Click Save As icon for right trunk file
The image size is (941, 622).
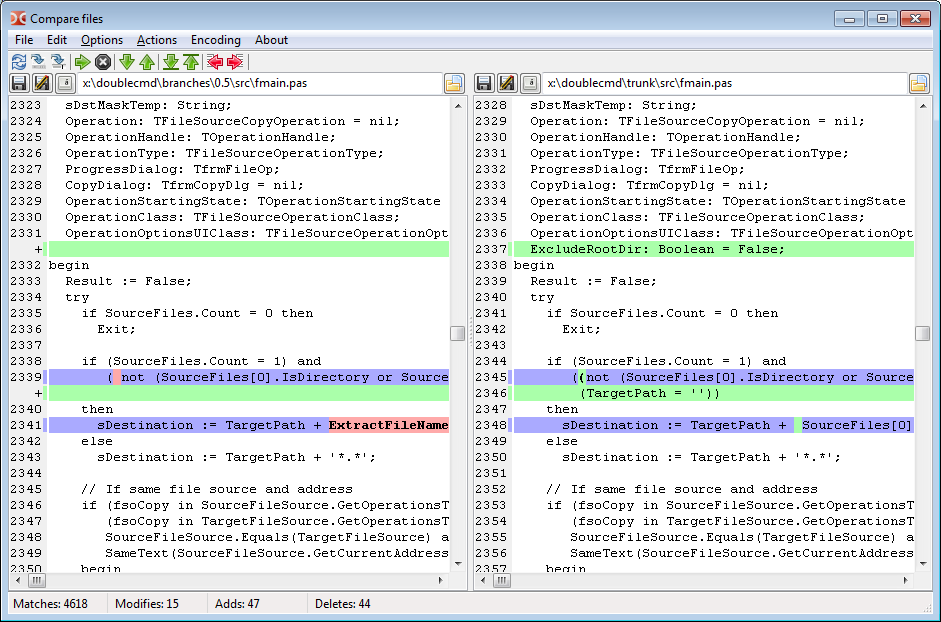[x=507, y=84]
